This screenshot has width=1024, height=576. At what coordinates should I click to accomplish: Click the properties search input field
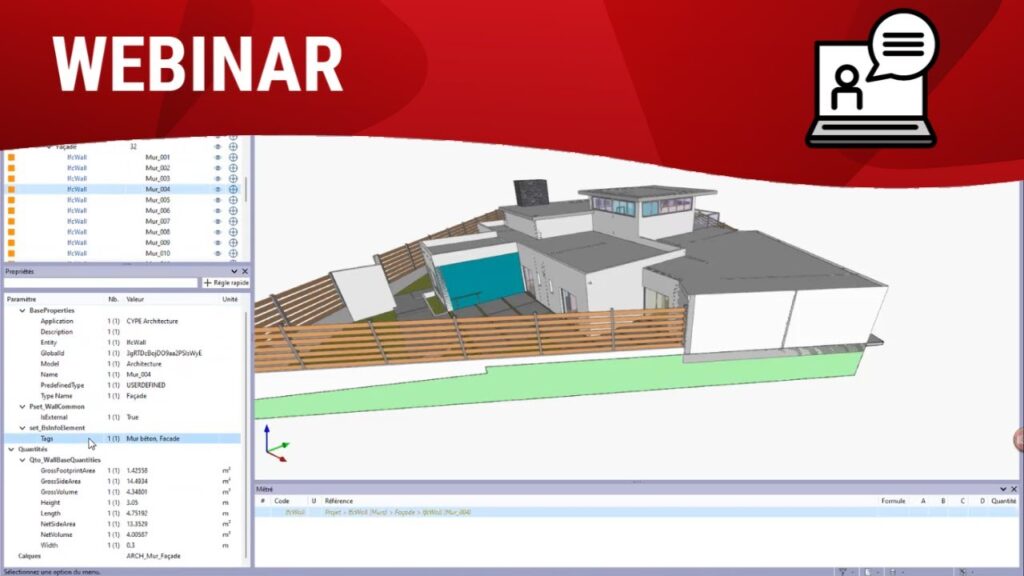point(100,283)
